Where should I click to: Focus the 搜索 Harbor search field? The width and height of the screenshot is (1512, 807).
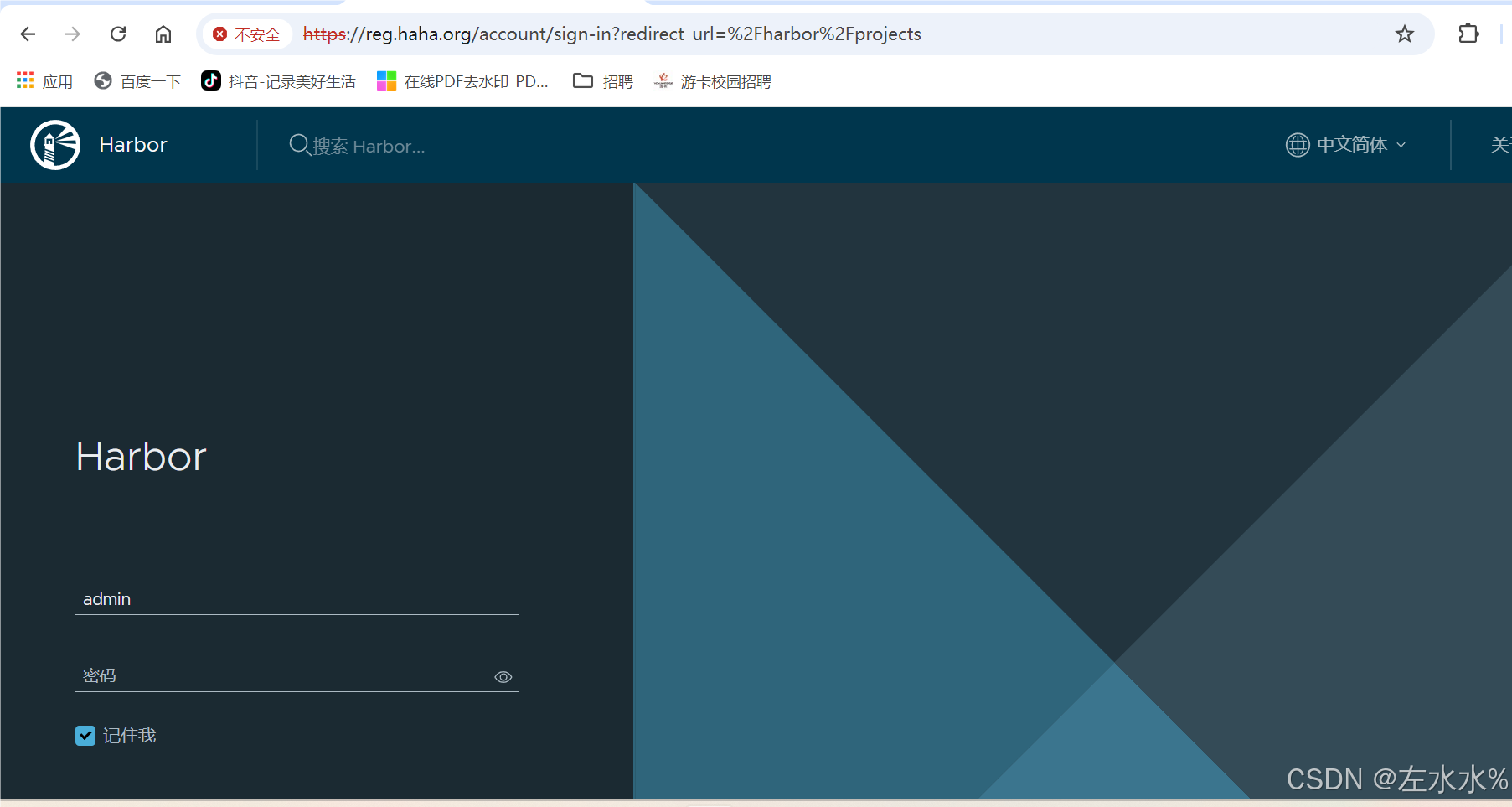click(369, 146)
